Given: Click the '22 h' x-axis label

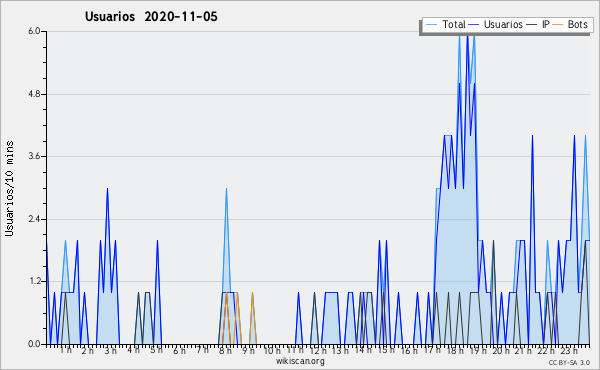Looking at the screenshot, I should click(546, 351).
